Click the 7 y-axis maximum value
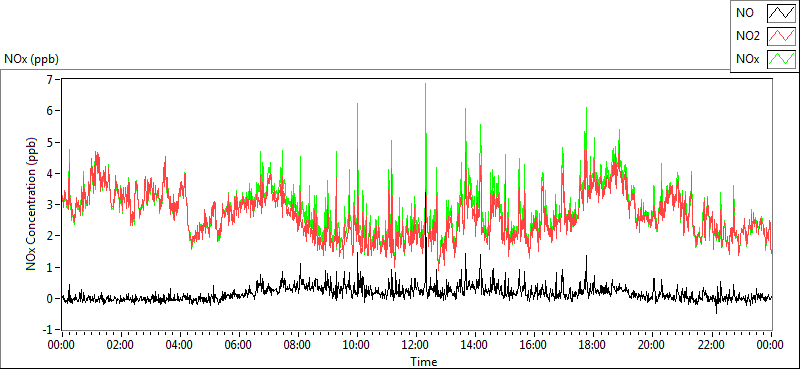This screenshot has width=800, height=369. coord(50,79)
